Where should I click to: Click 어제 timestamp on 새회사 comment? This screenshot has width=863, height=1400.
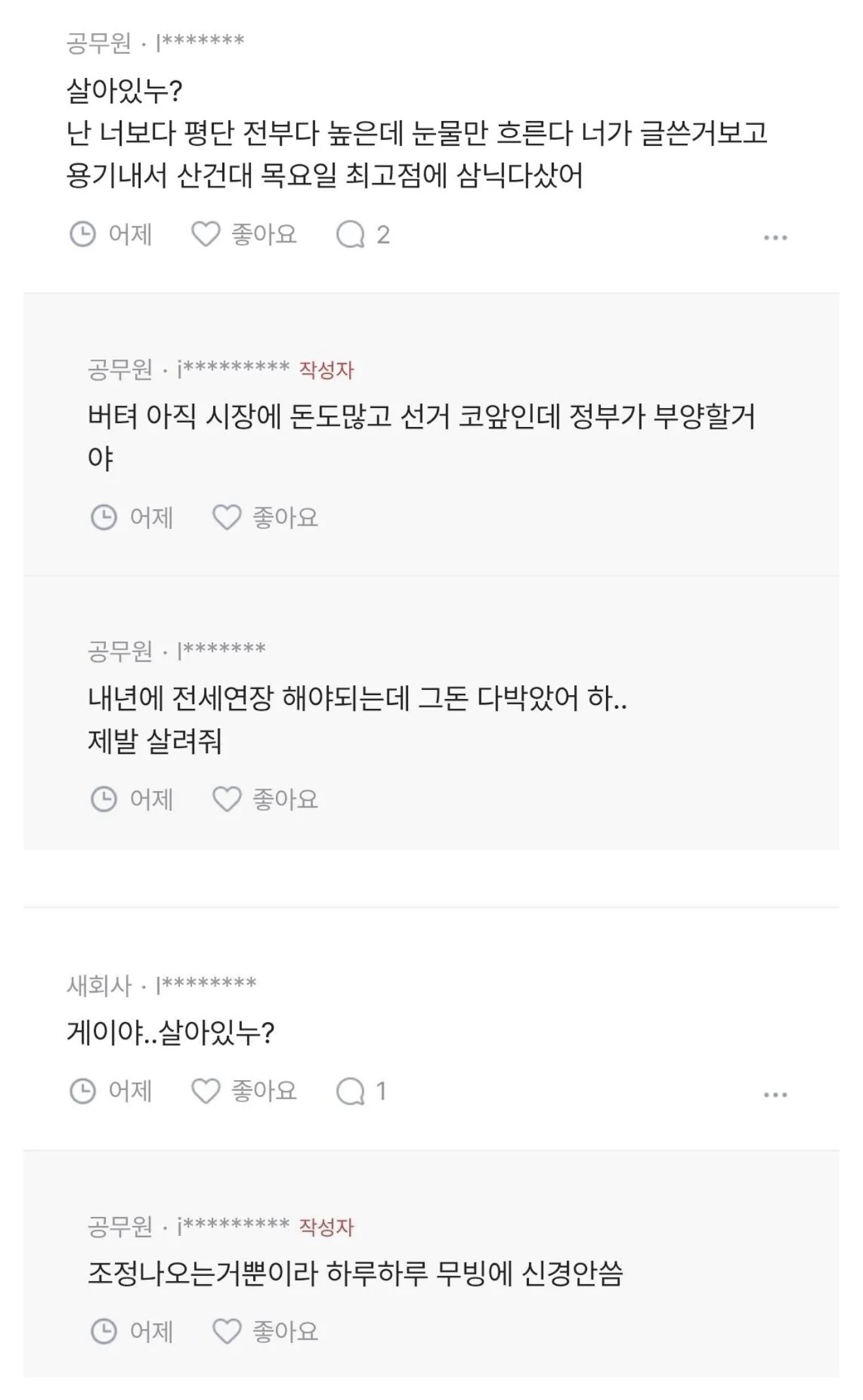click(130, 1091)
